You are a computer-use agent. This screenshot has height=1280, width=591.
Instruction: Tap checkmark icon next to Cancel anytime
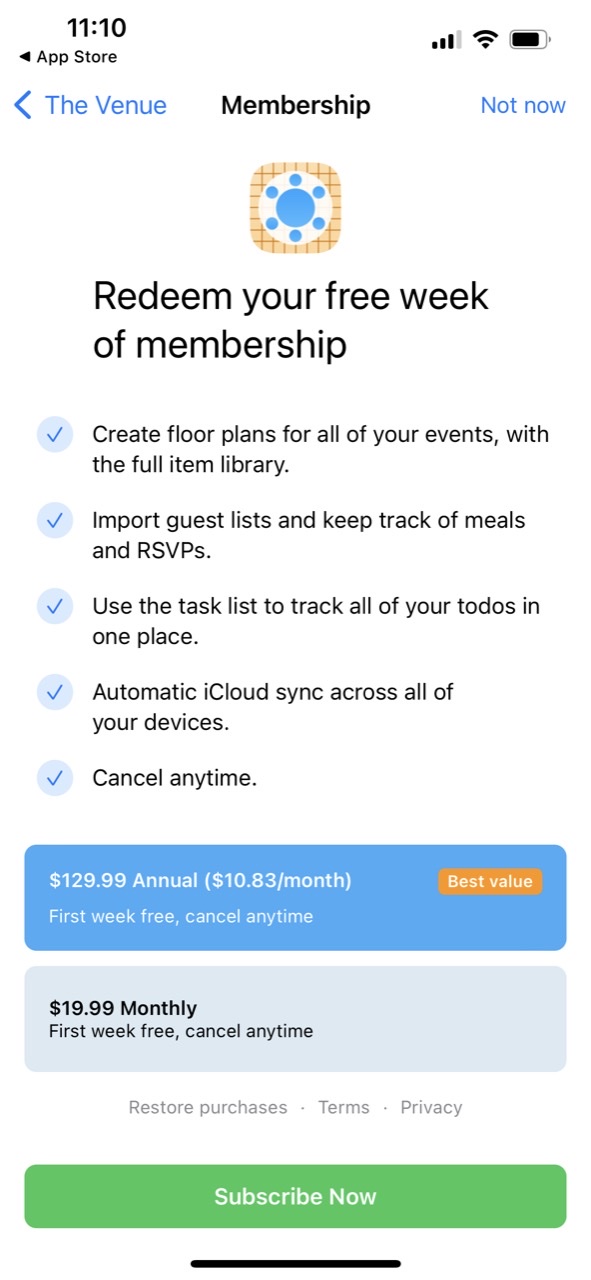(x=55, y=778)
